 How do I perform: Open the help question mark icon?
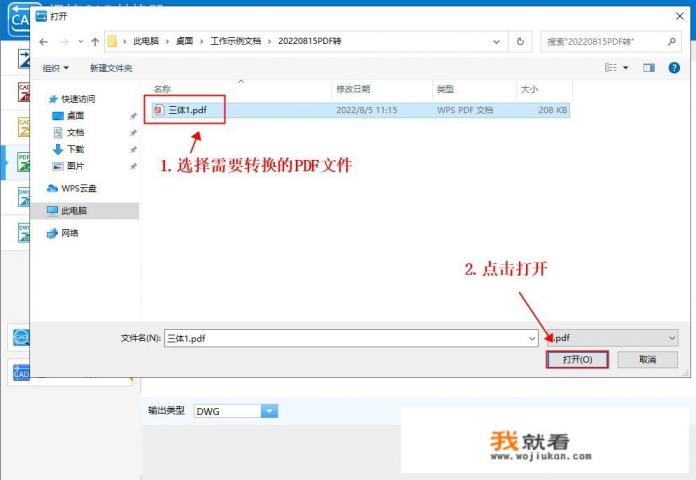[674, 67]
